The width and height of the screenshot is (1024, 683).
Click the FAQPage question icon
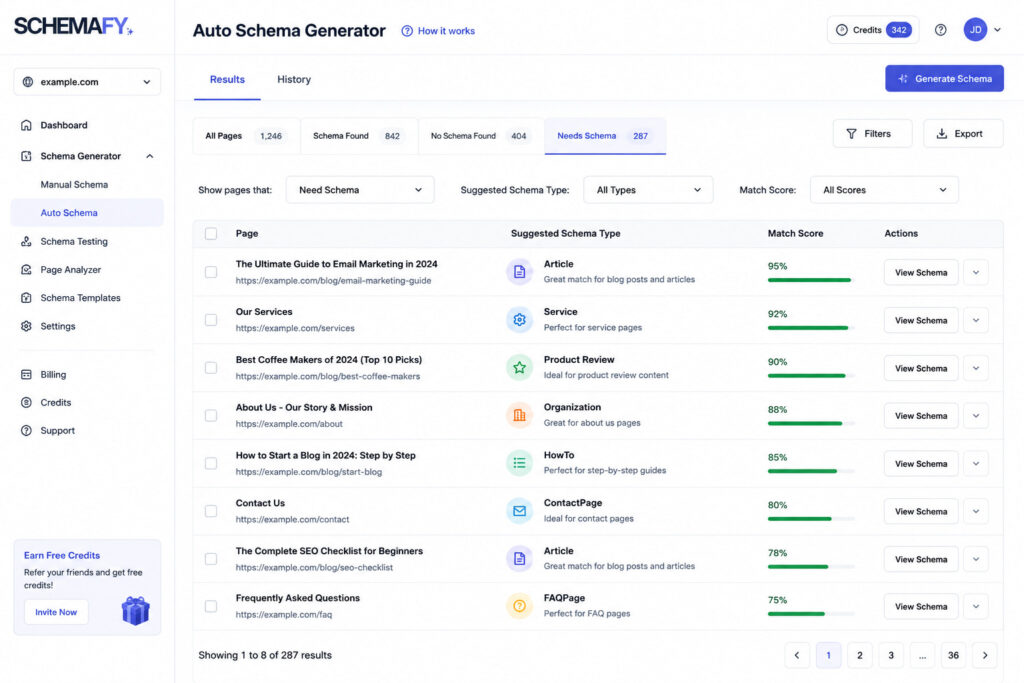point(519,606)
